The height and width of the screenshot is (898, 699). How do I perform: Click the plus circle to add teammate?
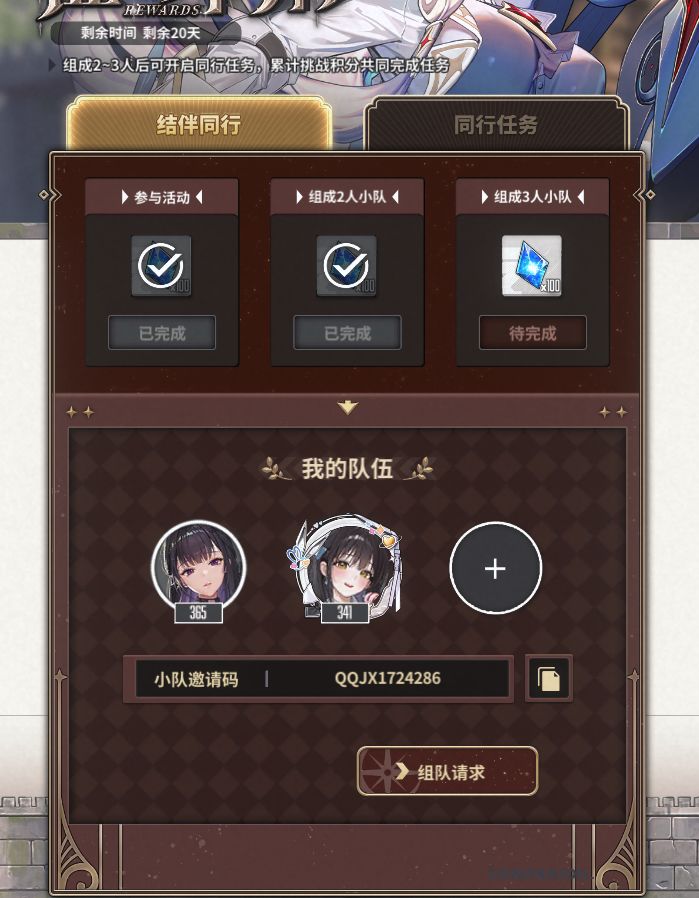click(x=495, y=568)
